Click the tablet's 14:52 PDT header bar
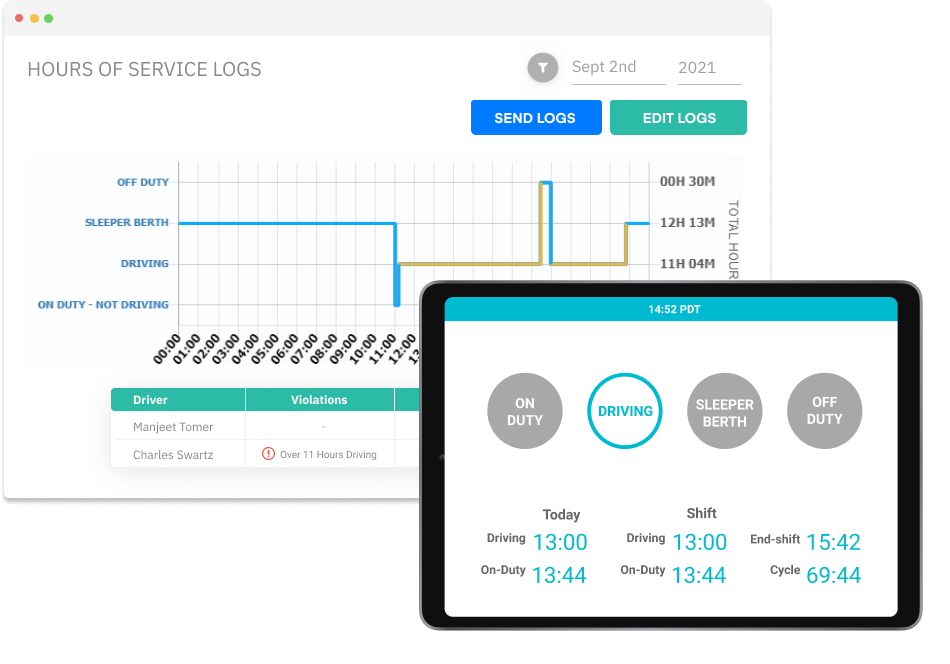Screen dimensions: 950x664 coord(670,309)
